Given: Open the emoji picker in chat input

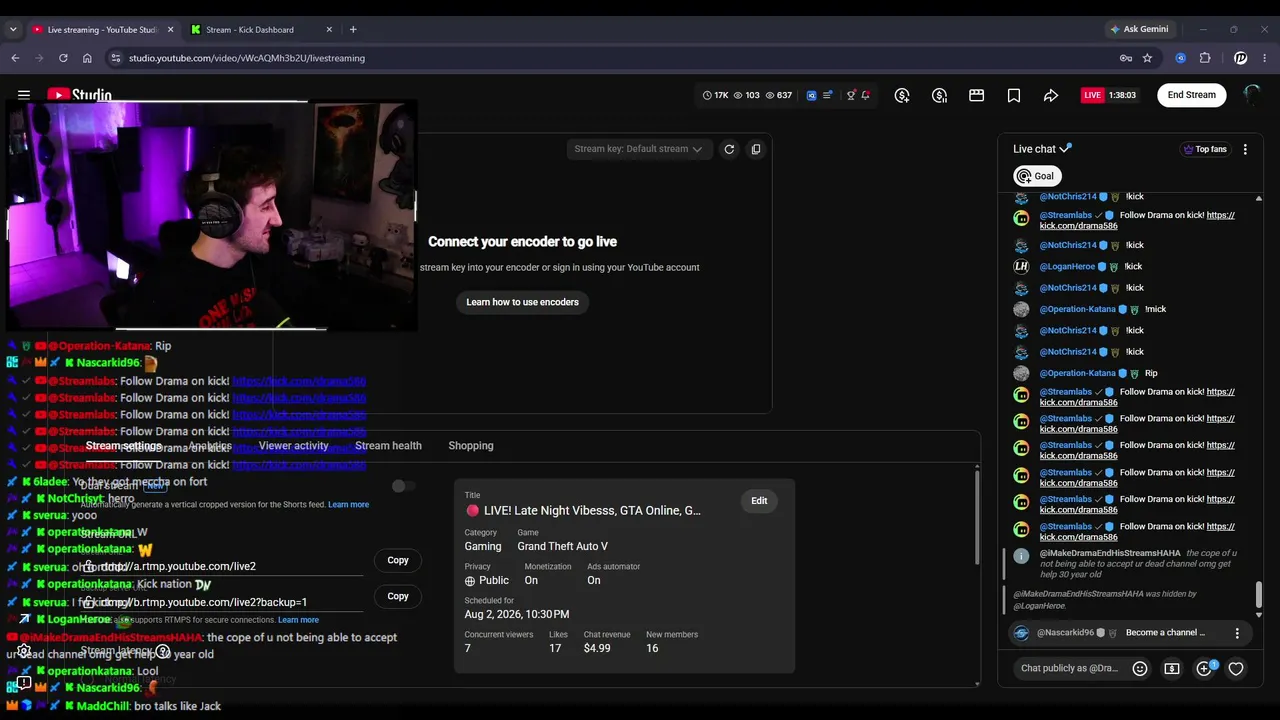Looking at the screenshot, I should [x=1140, y=668].
